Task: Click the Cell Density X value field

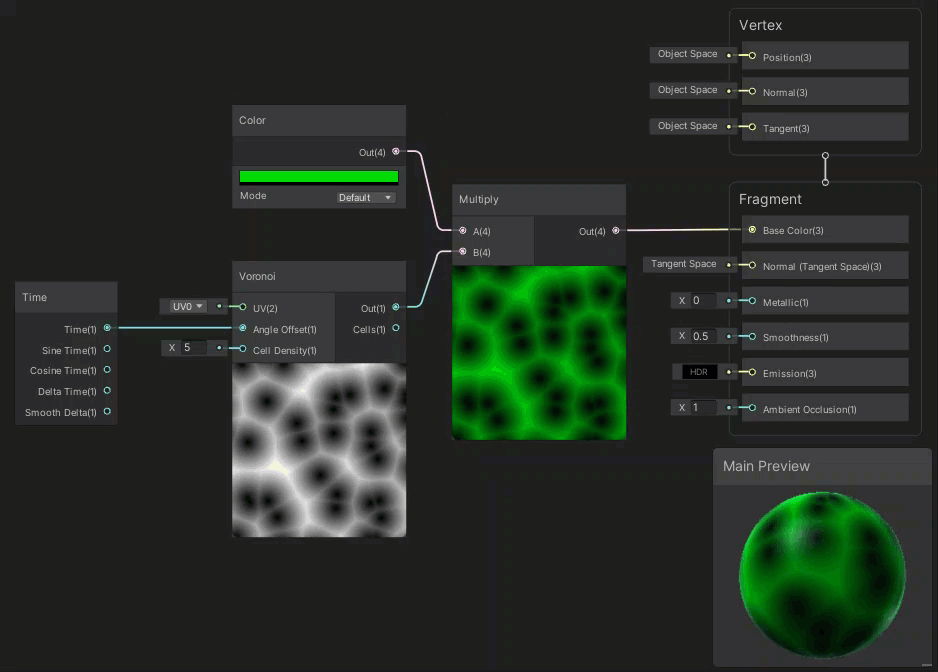Action: tap(194, 348)
